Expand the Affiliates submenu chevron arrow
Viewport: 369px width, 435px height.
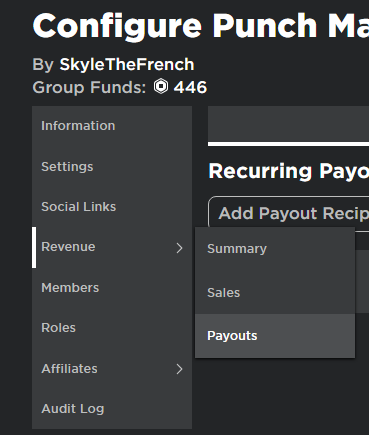pos(179,369)
